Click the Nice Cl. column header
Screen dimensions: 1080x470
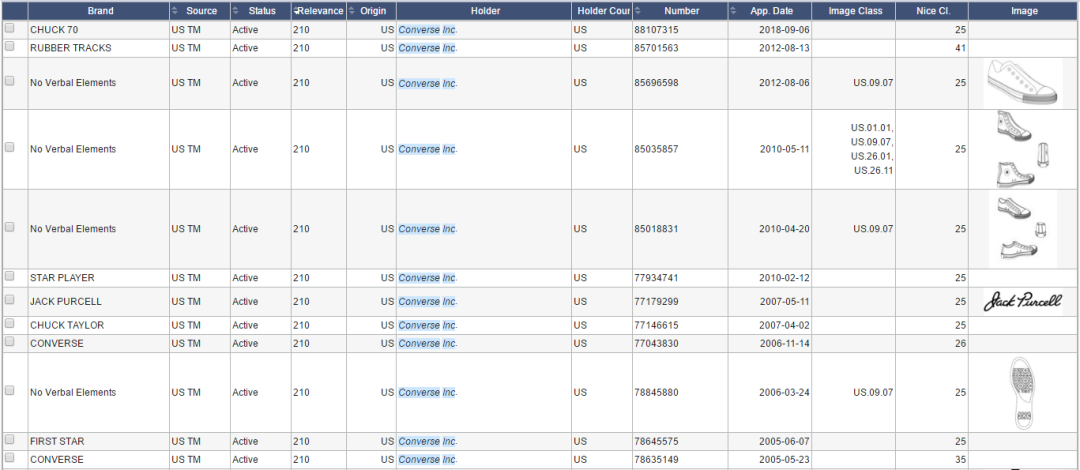tap(933, 11)
